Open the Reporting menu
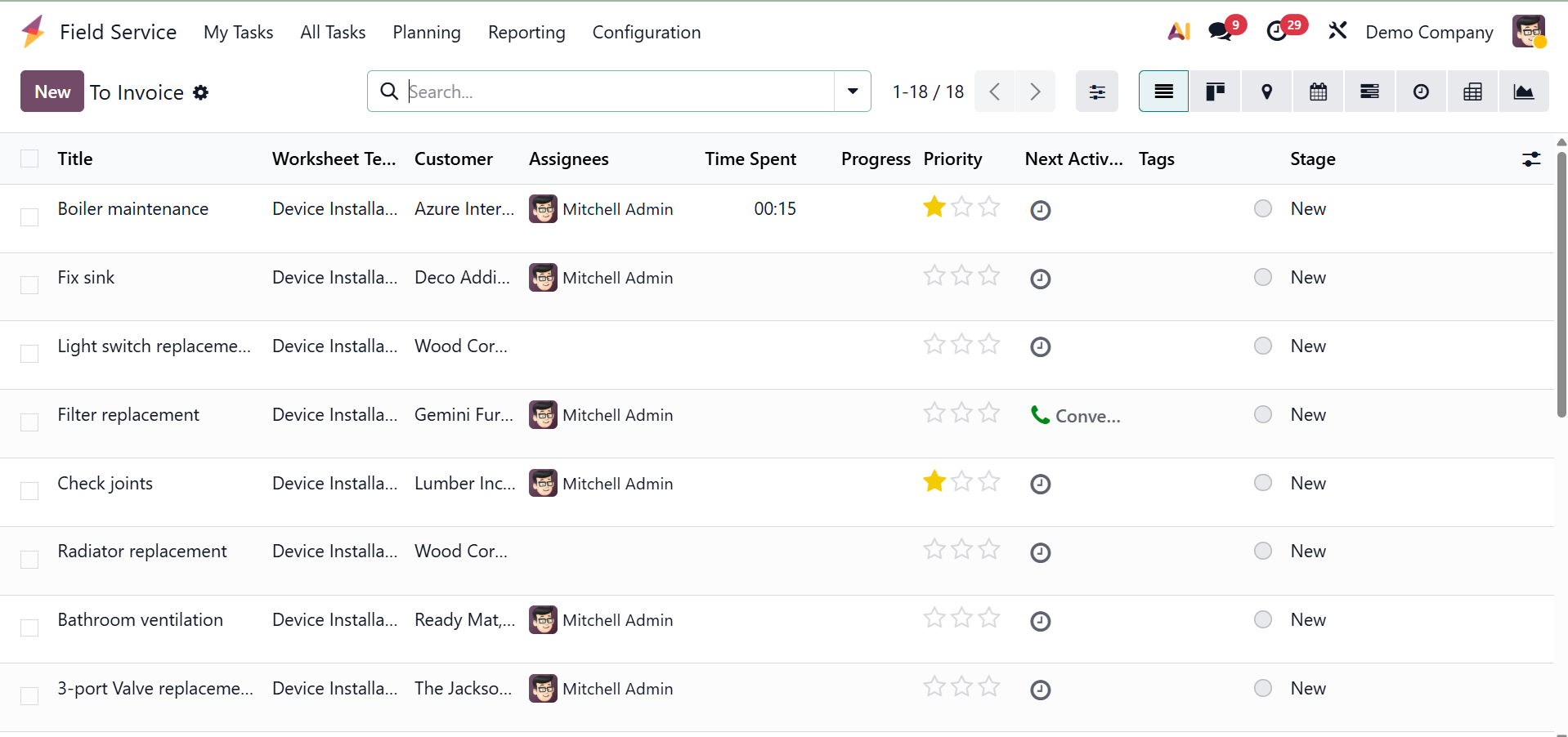 526,33
